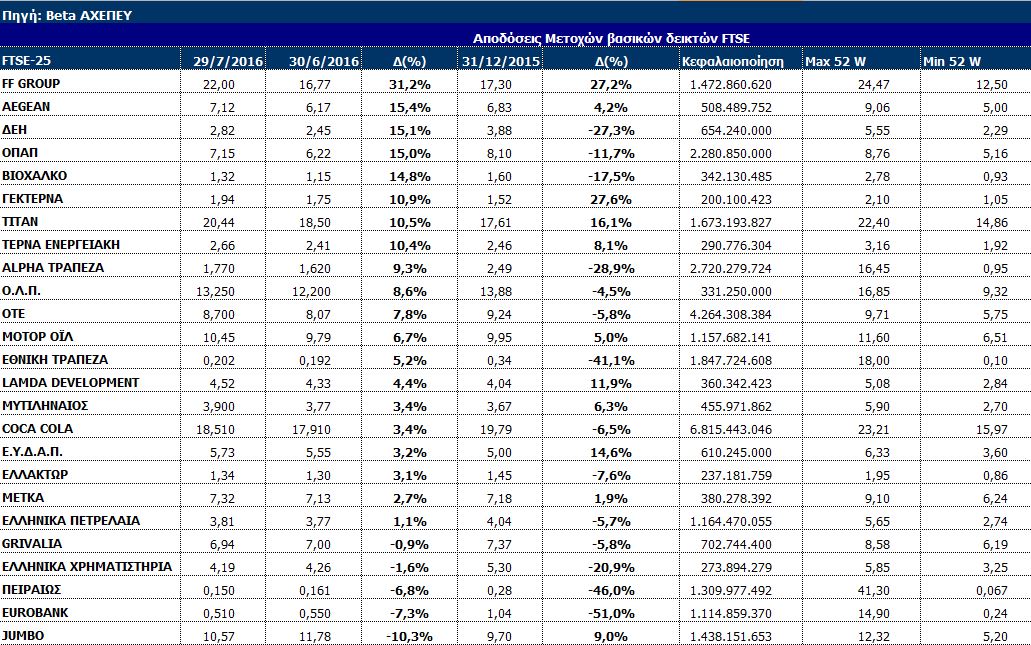The height and width of the screenshot is (645, 1031).
Task: Select the COCA COLA row label
Action: pyautogui.click(x=37, y=429)
